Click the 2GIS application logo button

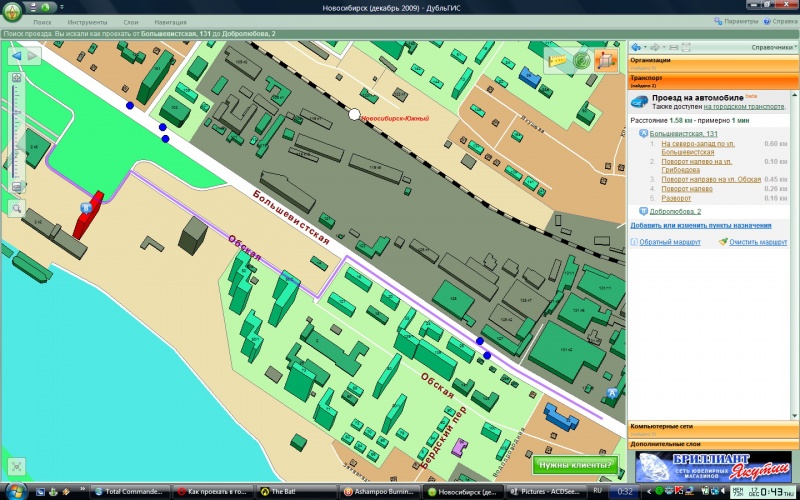tap(12, 12)
